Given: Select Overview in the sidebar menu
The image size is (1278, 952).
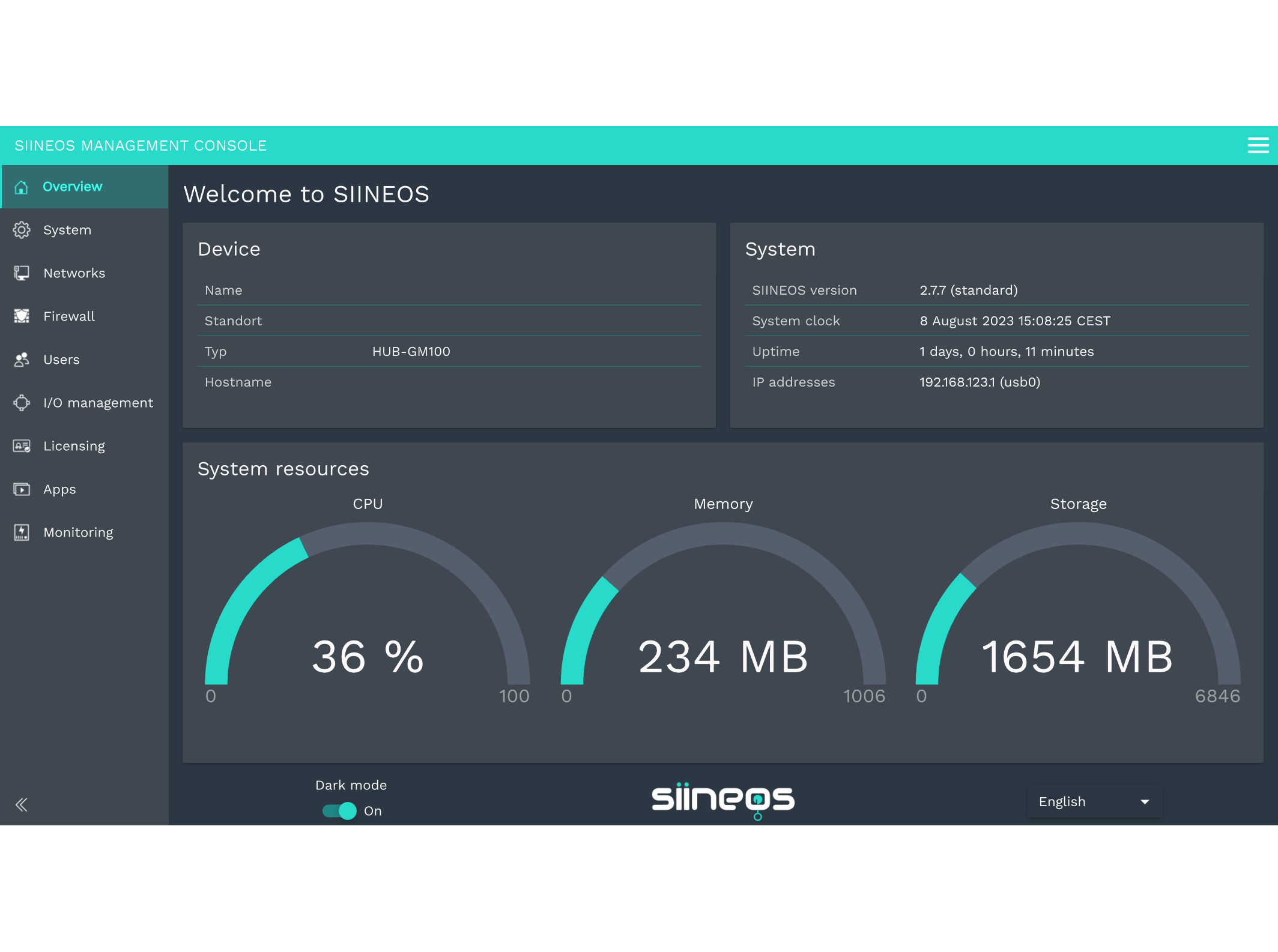Looking at the screenshot, I should click(85, 187).
